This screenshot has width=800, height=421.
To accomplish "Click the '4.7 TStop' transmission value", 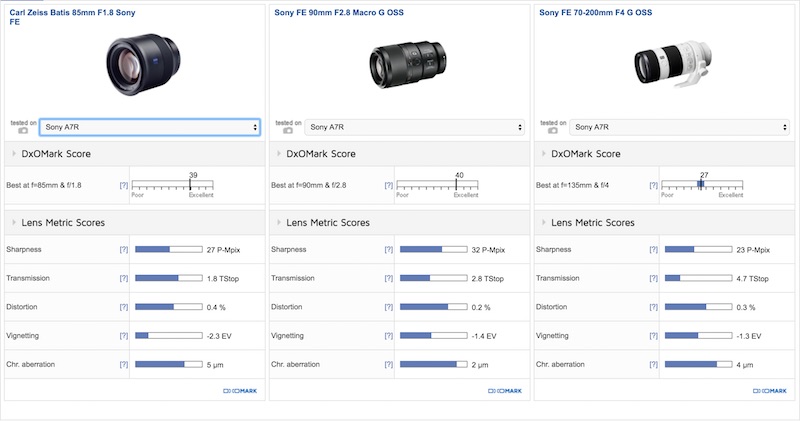I will [752, 279].
